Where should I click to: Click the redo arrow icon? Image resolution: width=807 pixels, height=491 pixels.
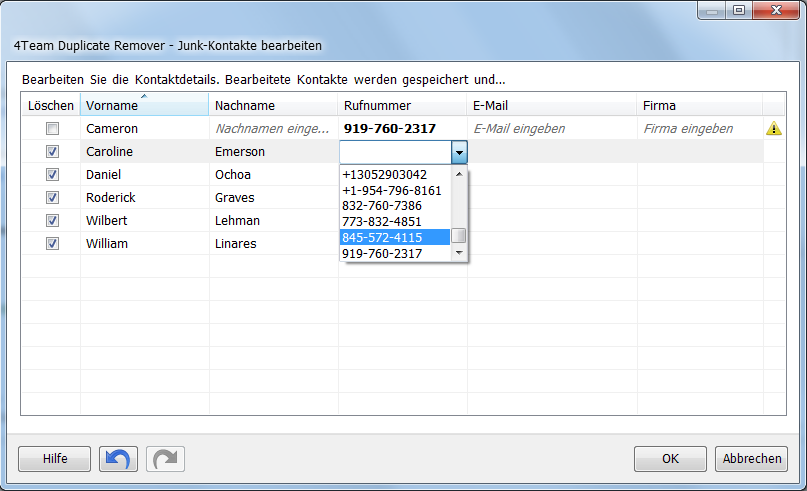(165, 459)
